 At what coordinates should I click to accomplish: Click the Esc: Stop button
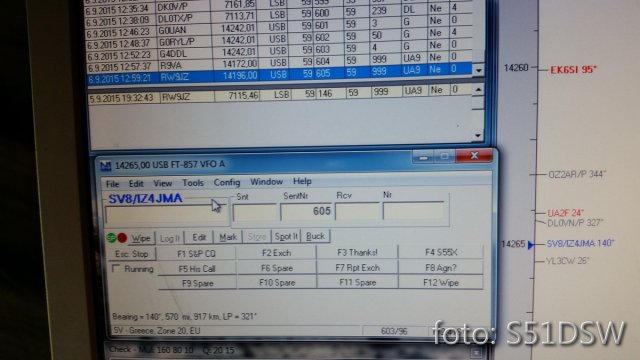point(131,254)
